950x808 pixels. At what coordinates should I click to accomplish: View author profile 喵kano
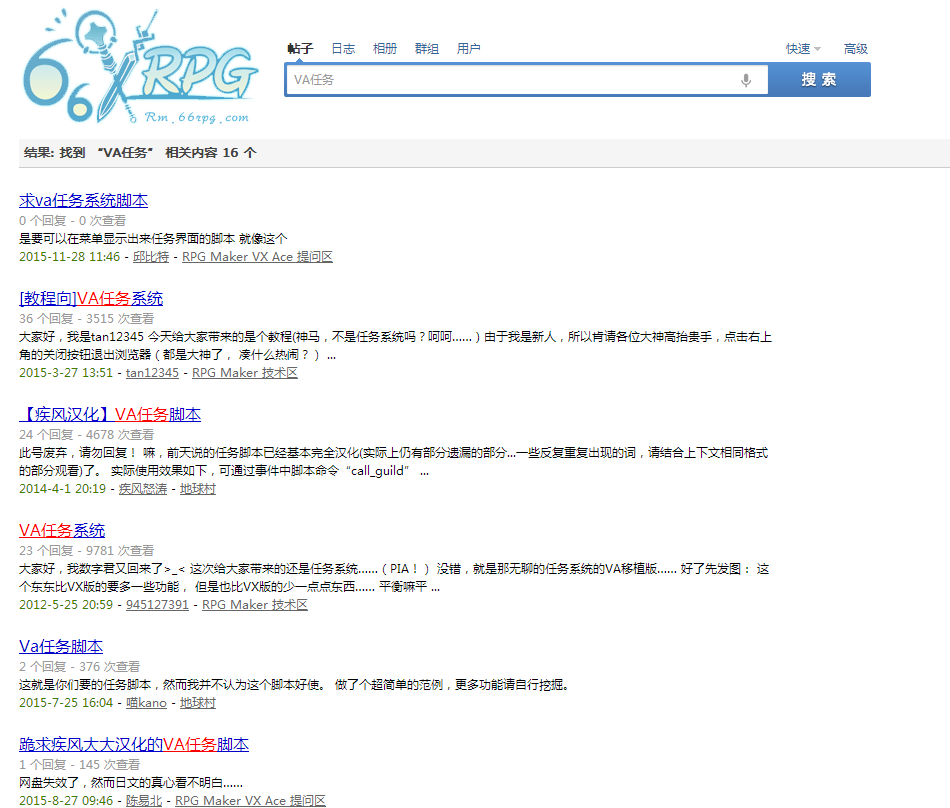click(x=146, y=703)
